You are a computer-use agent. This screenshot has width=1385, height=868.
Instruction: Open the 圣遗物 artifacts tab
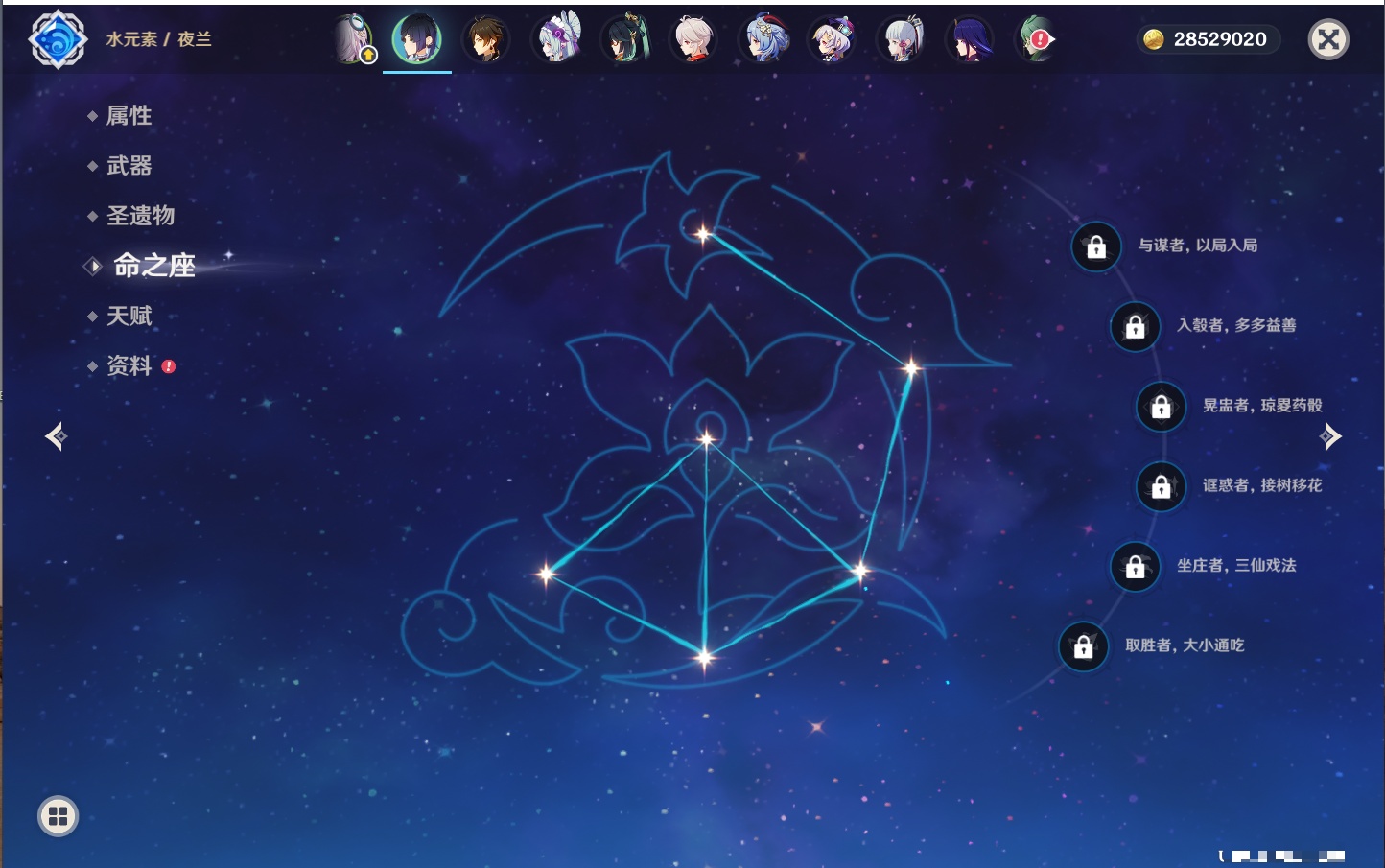(141, 216)
